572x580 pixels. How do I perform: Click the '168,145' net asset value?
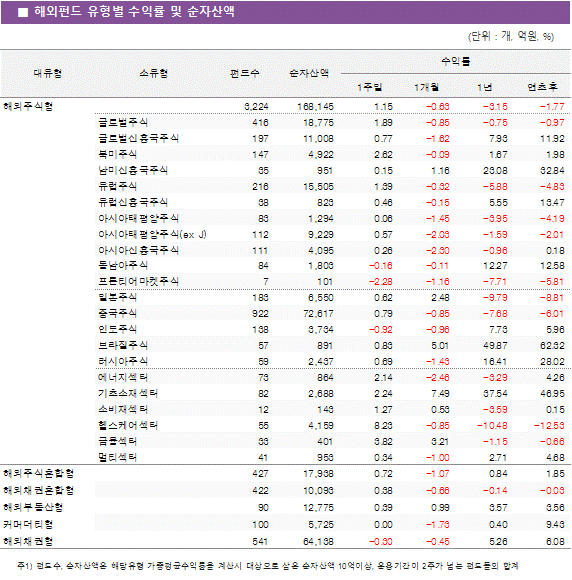(x=316, y=107)
